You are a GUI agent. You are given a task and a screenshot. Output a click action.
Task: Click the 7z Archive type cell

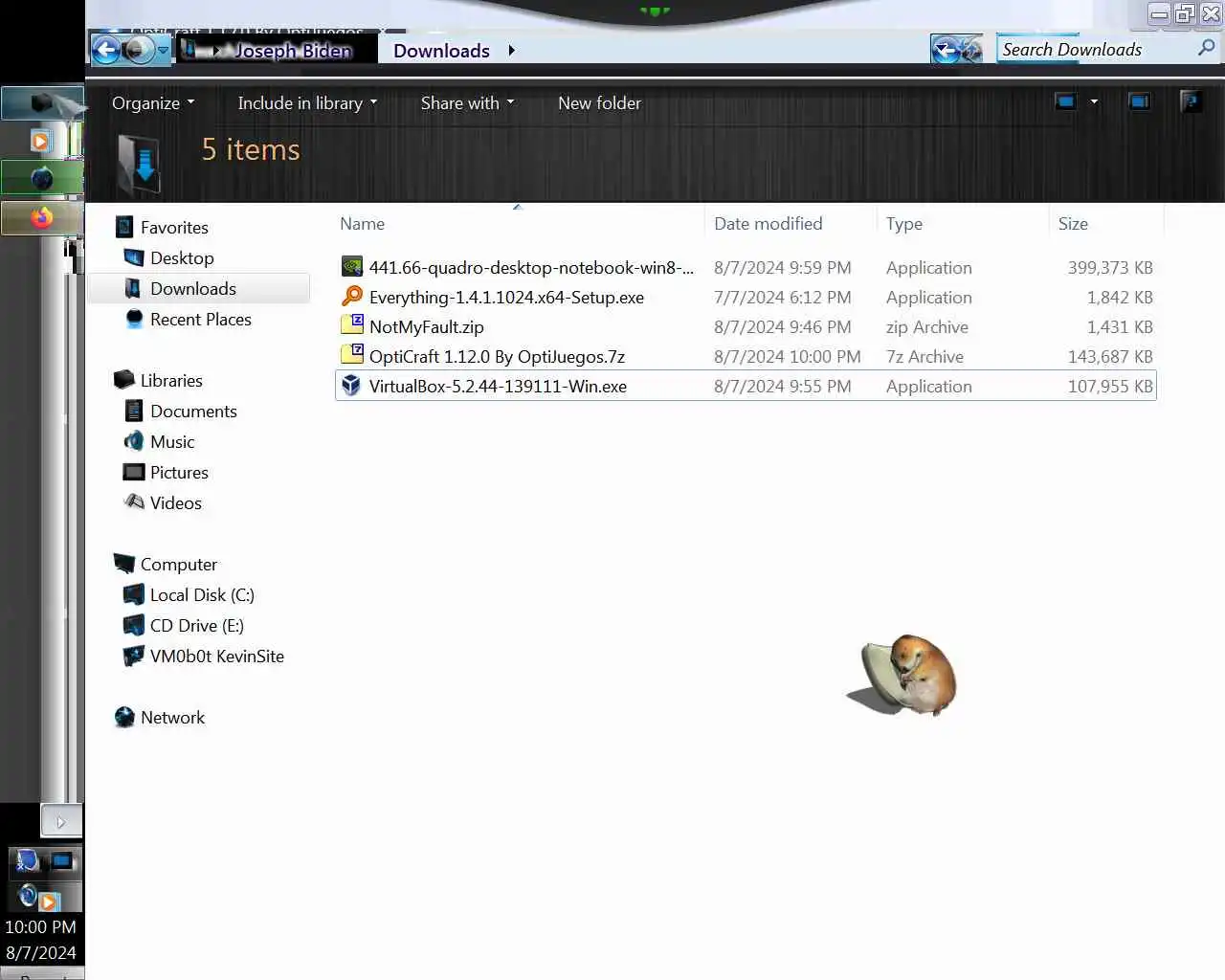pyautogui.click(x=924, y=356)
